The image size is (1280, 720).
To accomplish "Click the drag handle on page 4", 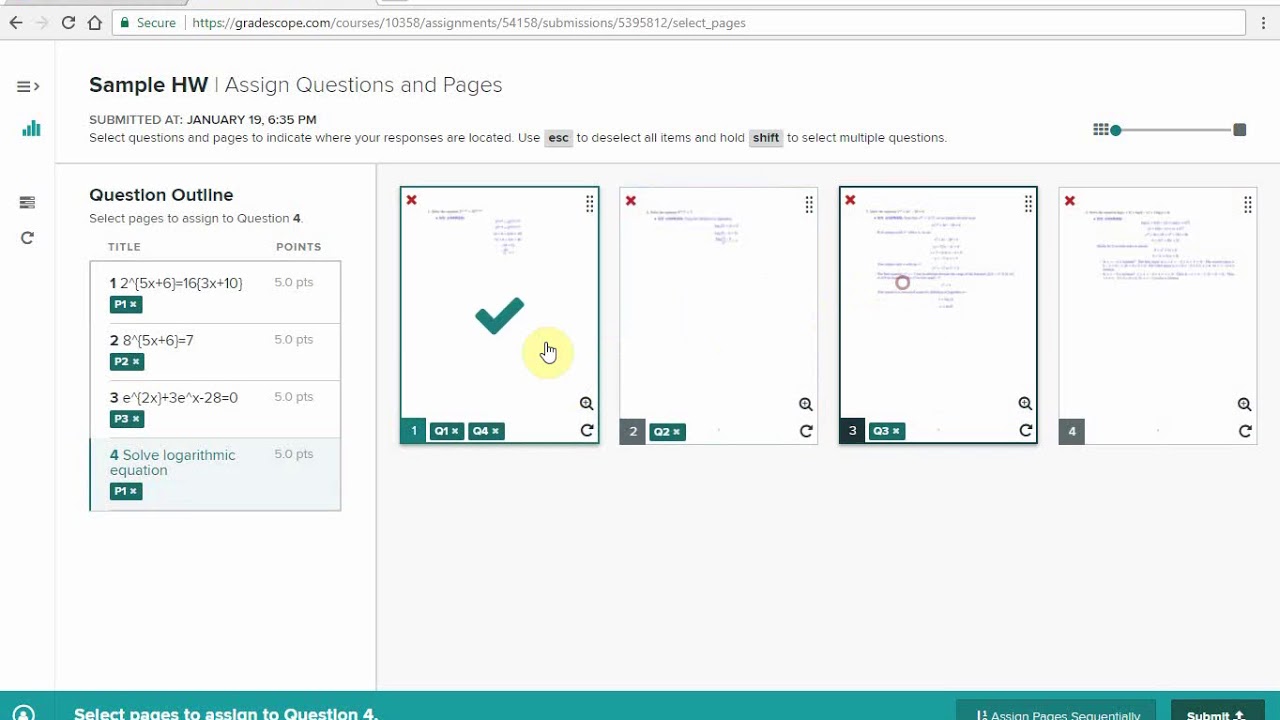I will click(1247, 204).
